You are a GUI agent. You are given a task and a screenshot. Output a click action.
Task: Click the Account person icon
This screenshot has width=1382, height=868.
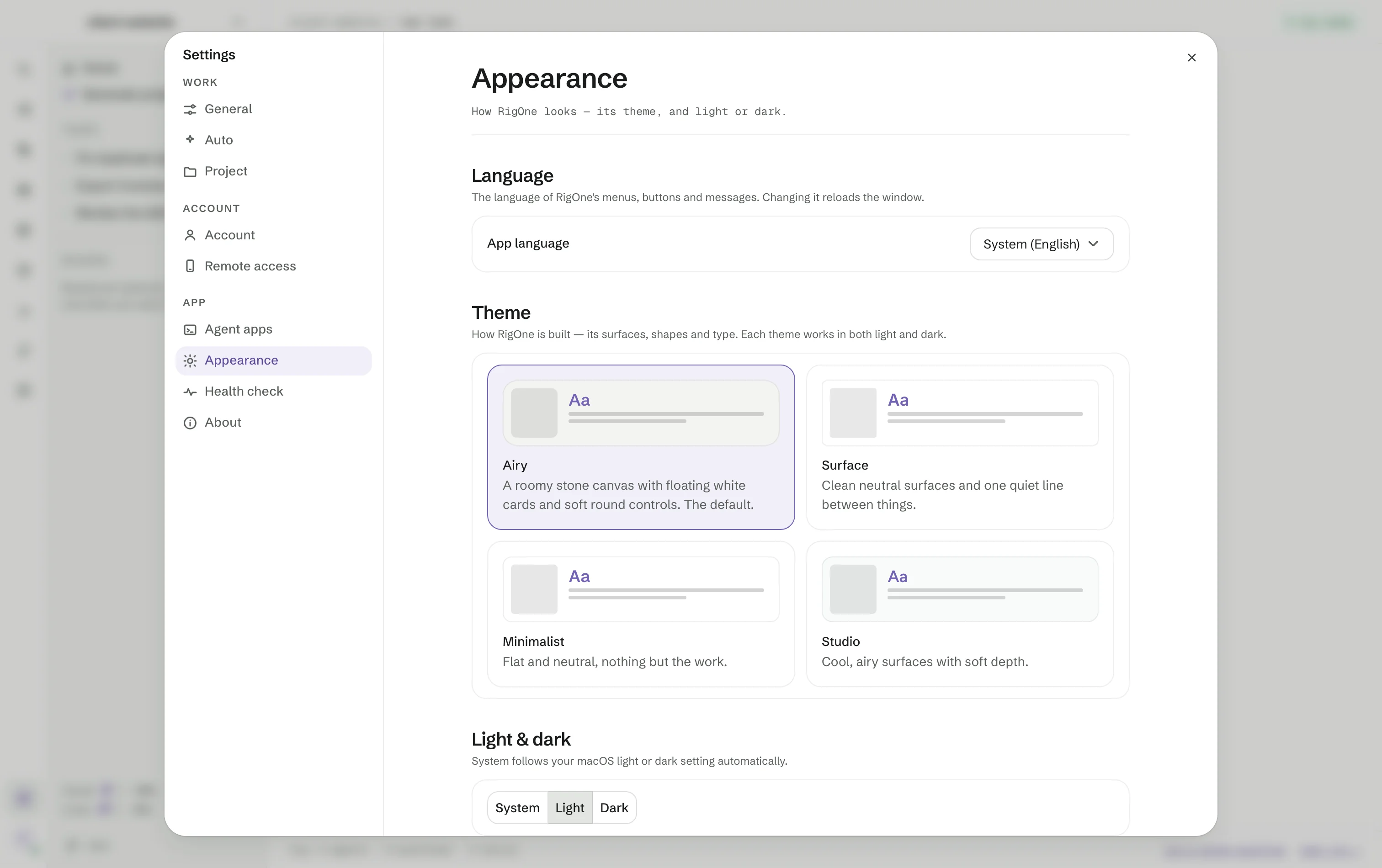click(190, 235)
